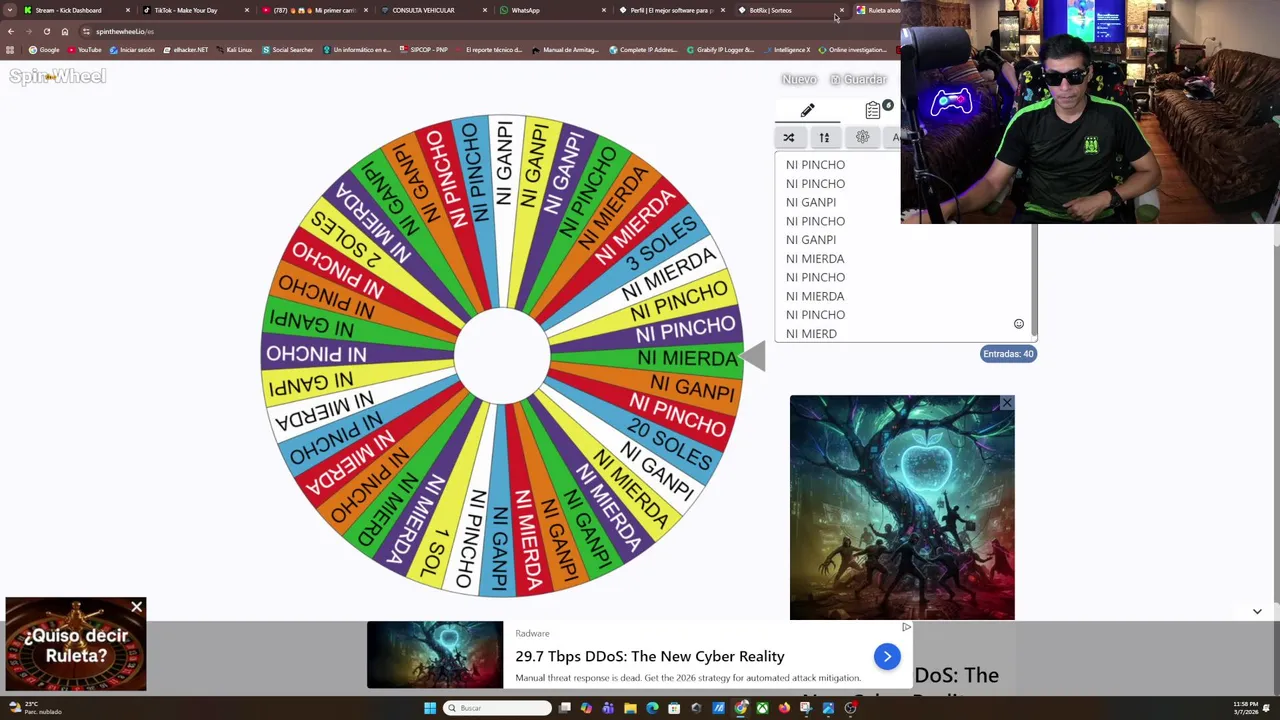Click the browser back arrow
The height and width of the screenshot is (720, 1280).
coord(11,31)
